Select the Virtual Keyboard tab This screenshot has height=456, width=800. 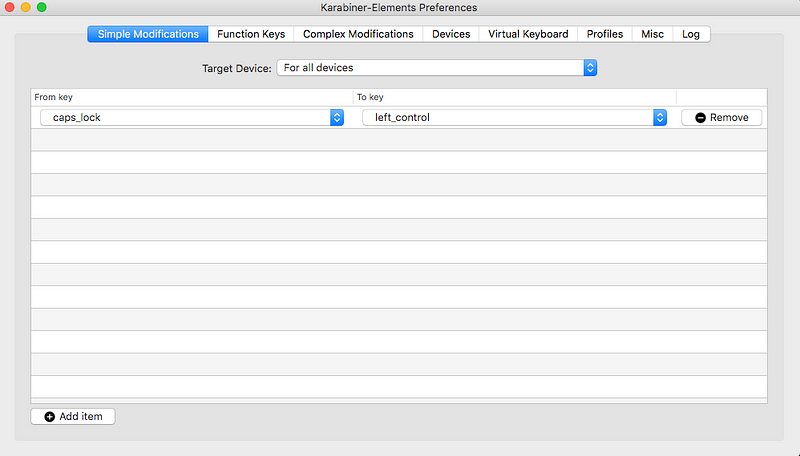(528, 34)
